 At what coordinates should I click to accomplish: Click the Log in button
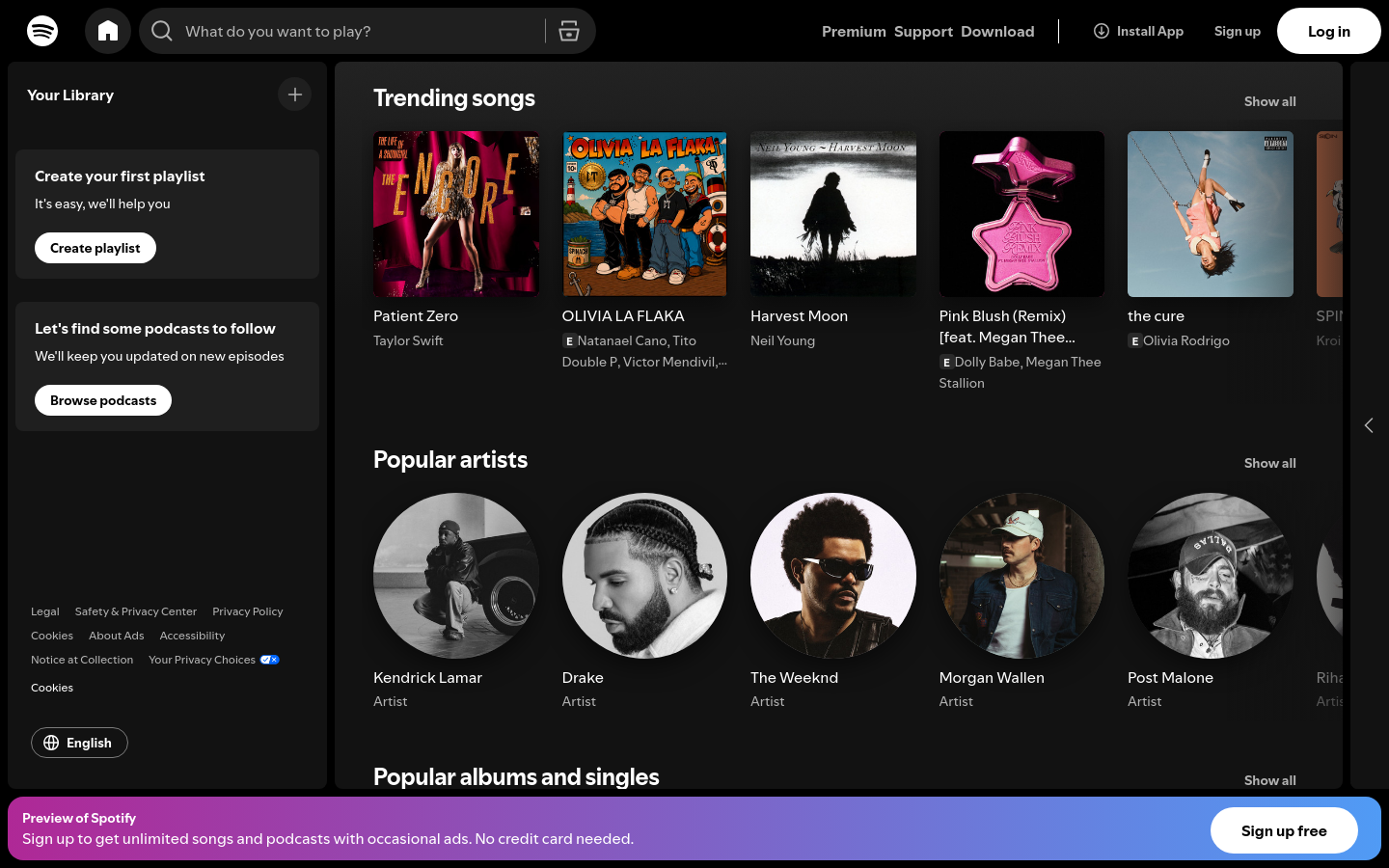pos(1328,31)
